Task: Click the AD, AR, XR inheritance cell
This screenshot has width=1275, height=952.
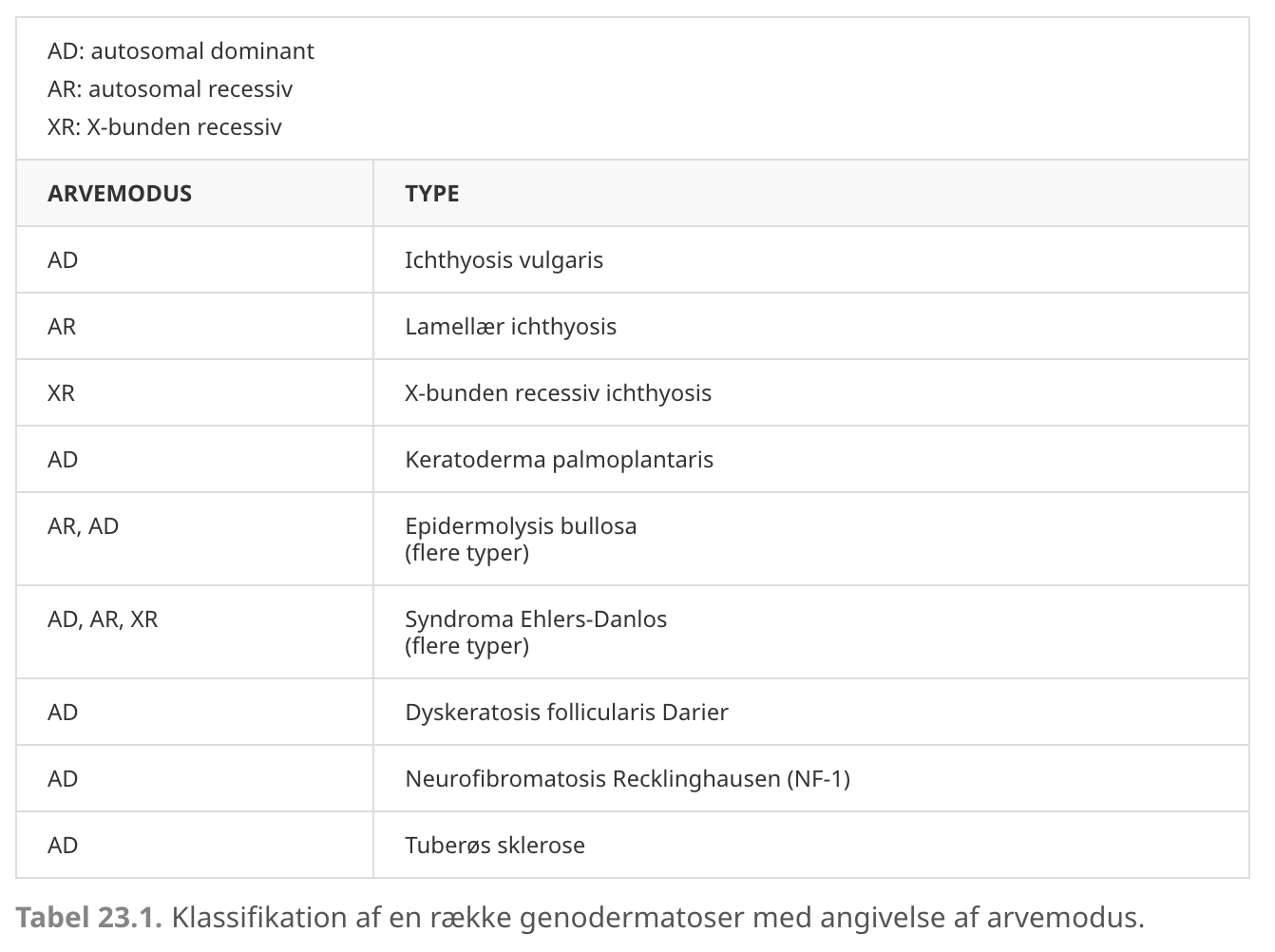Action: (x=195, y=632)
